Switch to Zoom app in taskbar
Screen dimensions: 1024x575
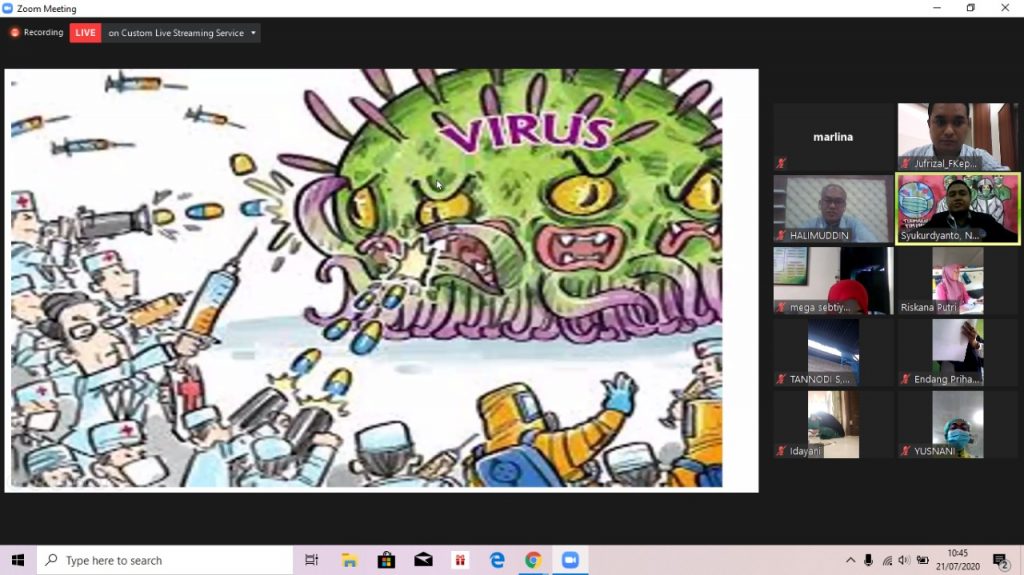570,560
